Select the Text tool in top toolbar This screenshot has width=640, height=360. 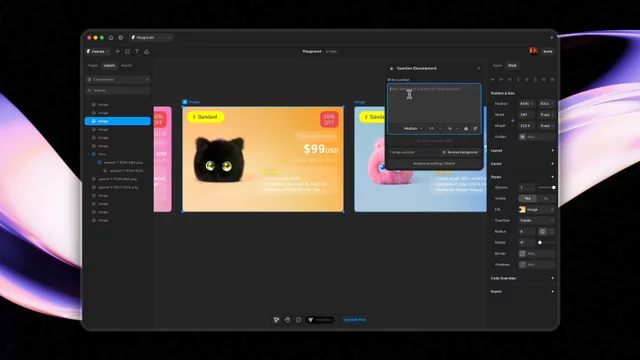point(137,51)
